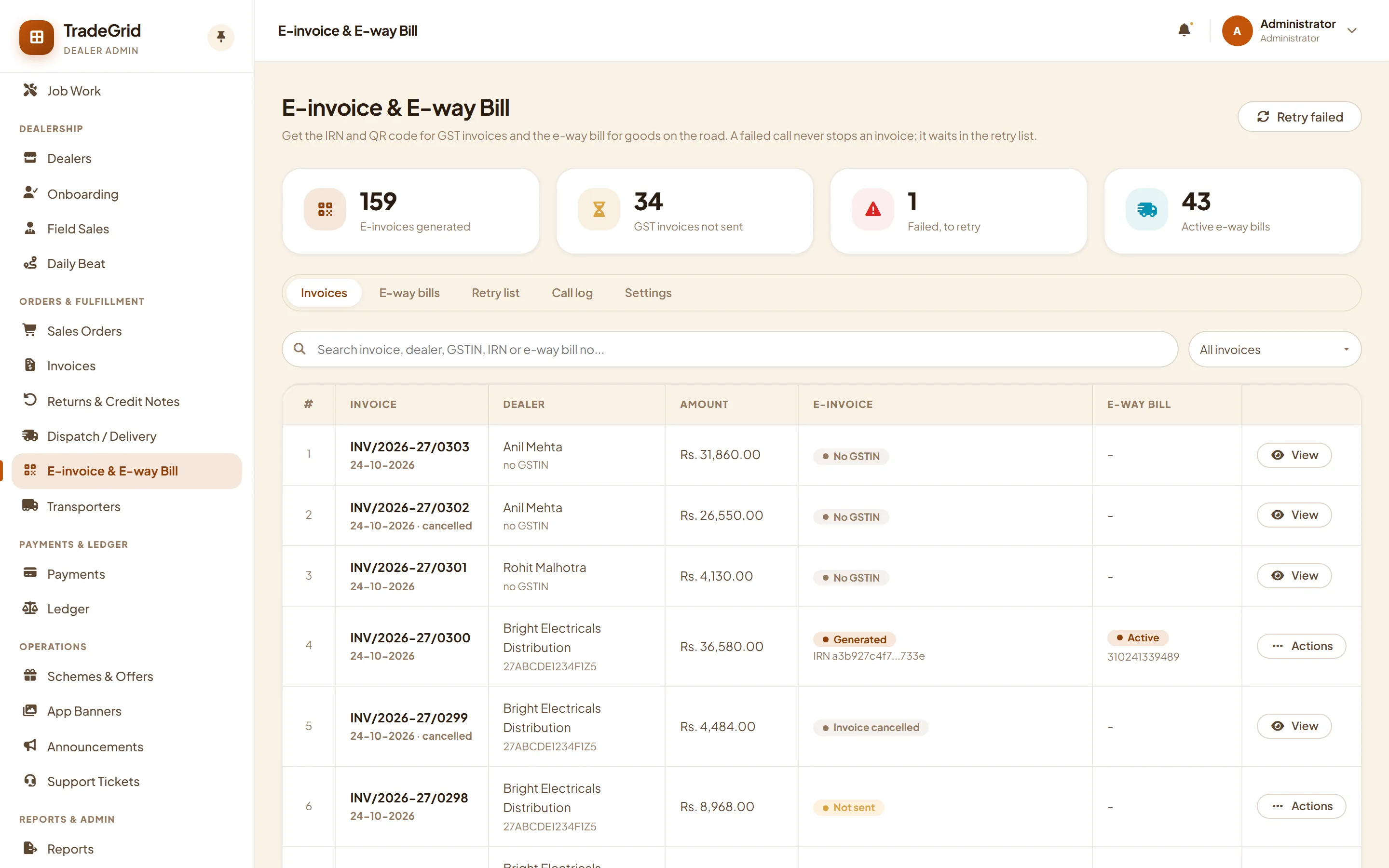Open the All invoices filter dropdown
The image size is (1389, 868).
1274,349
